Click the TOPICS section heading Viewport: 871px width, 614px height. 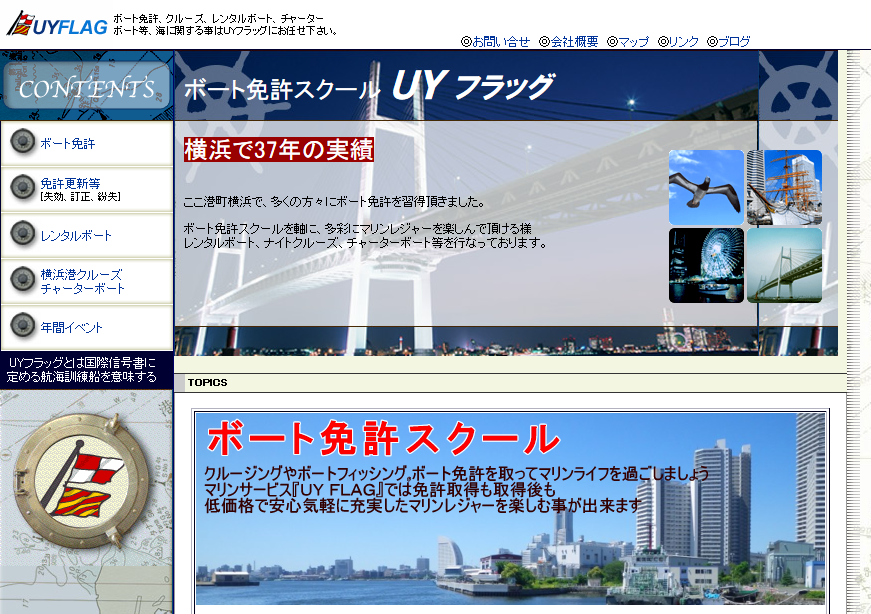click(207, 383)
